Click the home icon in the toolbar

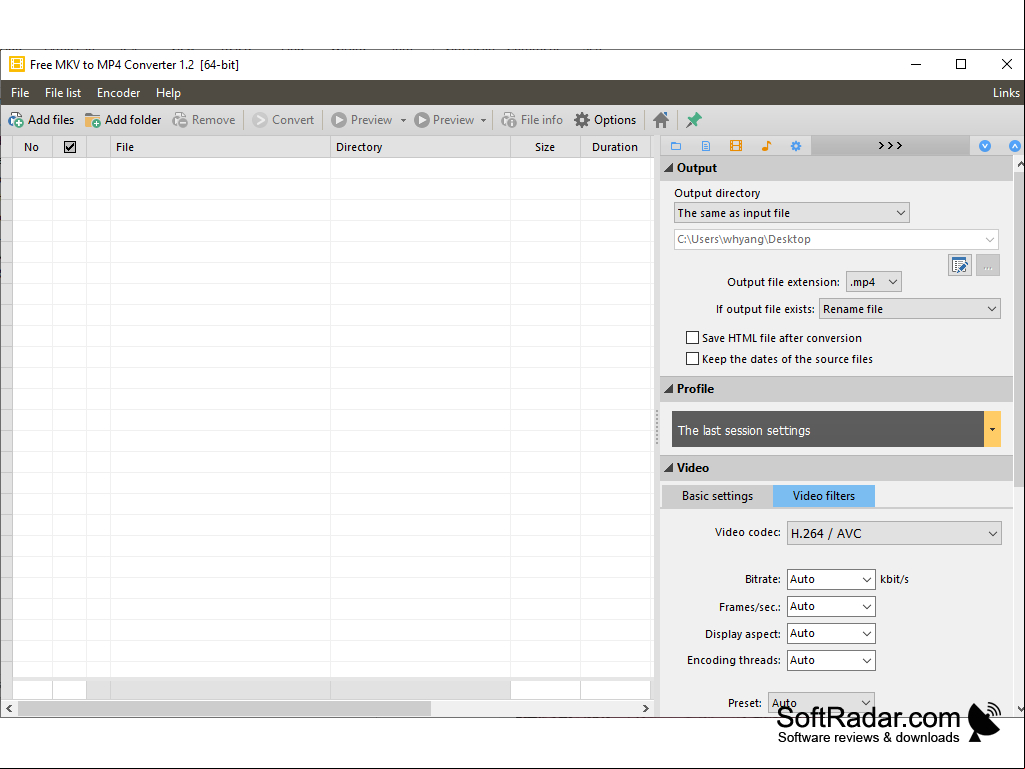(x=661, y=120)
